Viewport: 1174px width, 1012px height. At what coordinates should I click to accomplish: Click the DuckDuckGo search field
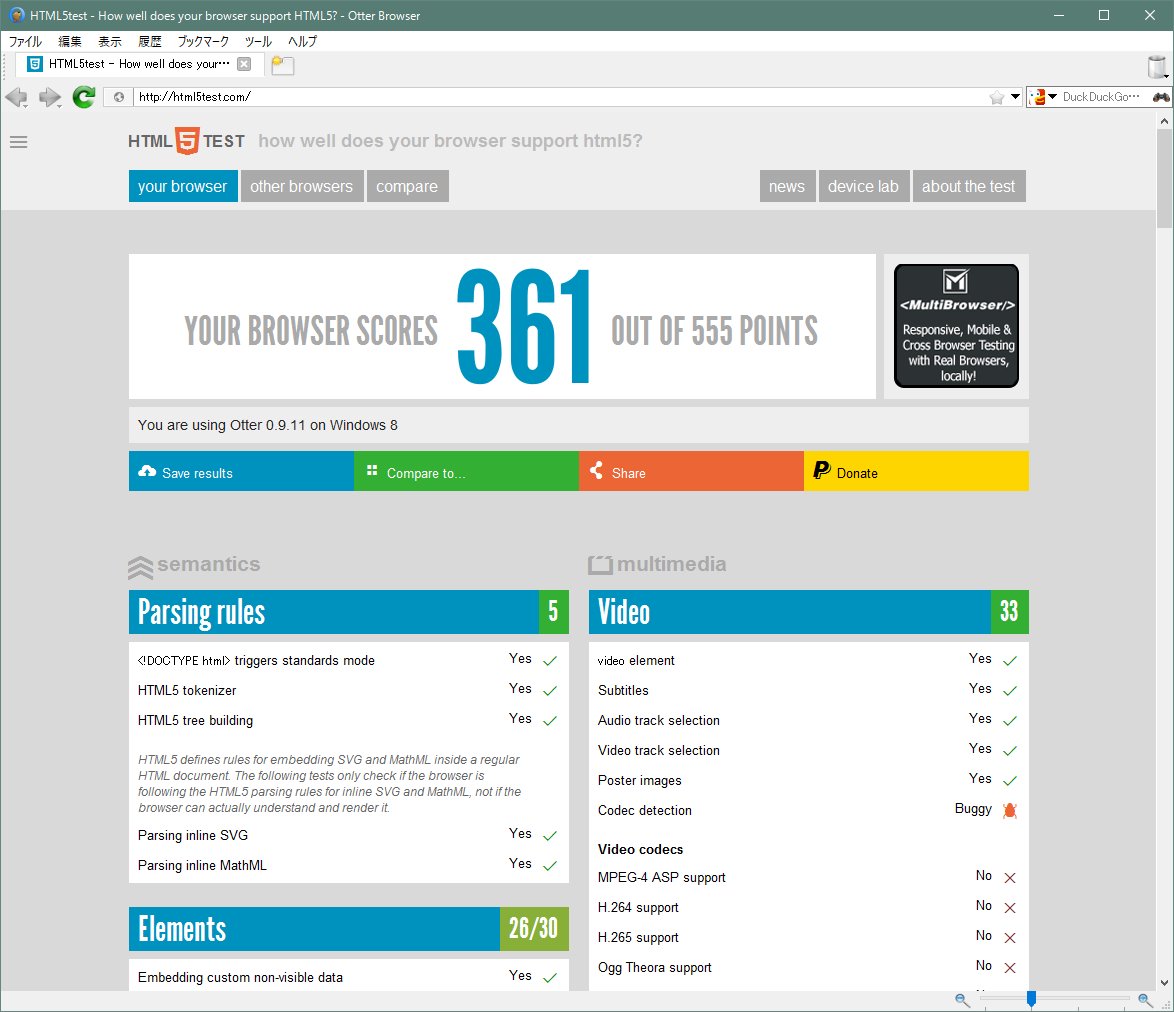click(1101, 97)
